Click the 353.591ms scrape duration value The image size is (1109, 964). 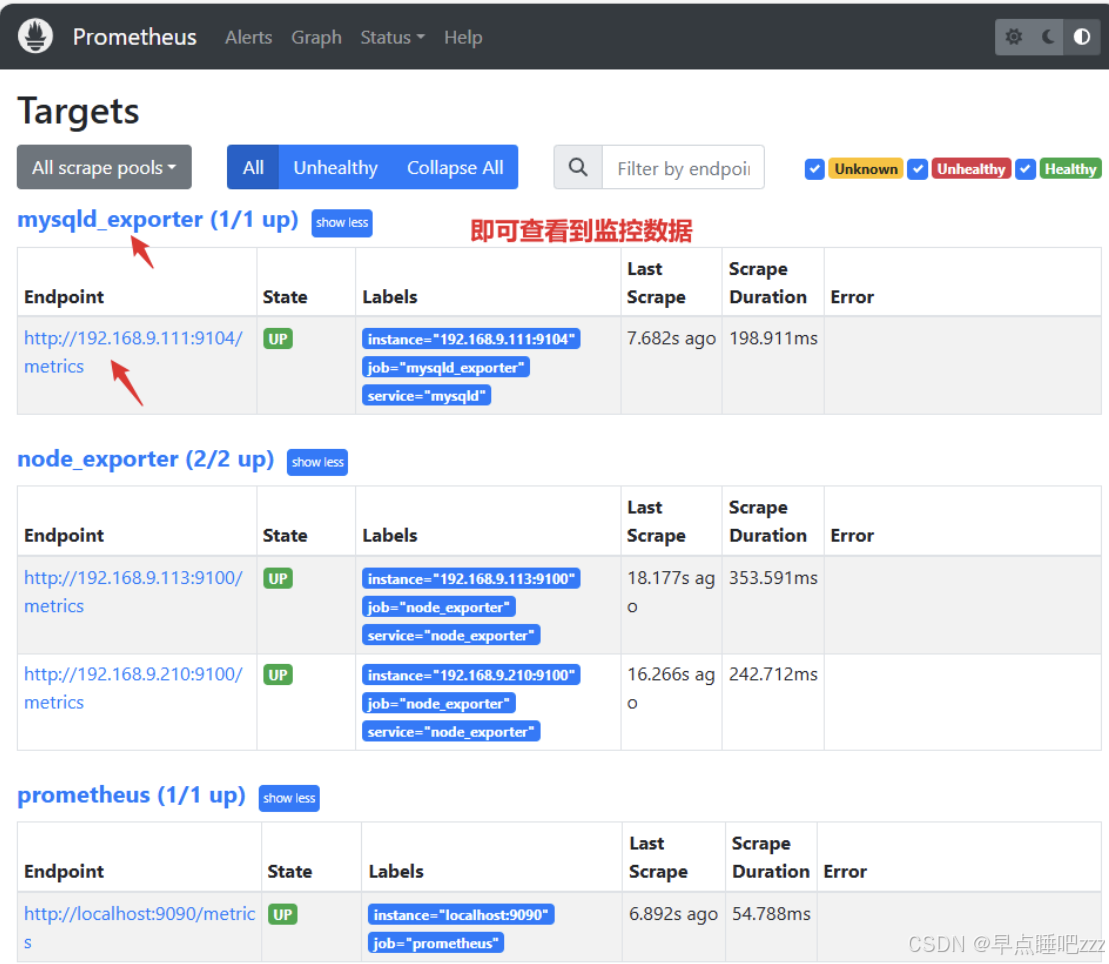pos(773,579)
